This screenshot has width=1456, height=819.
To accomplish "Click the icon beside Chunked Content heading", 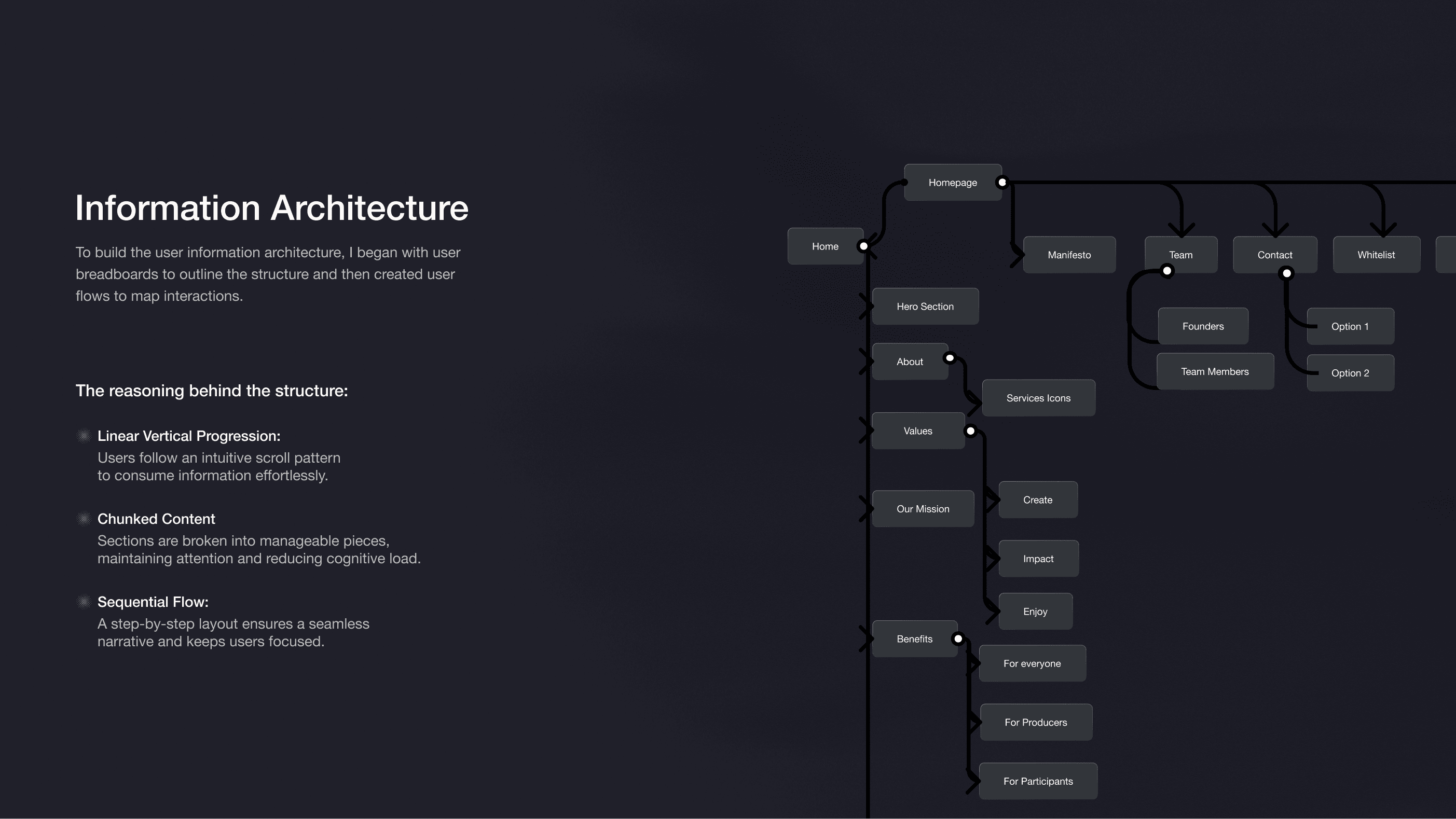I will (x=84, y=518).
